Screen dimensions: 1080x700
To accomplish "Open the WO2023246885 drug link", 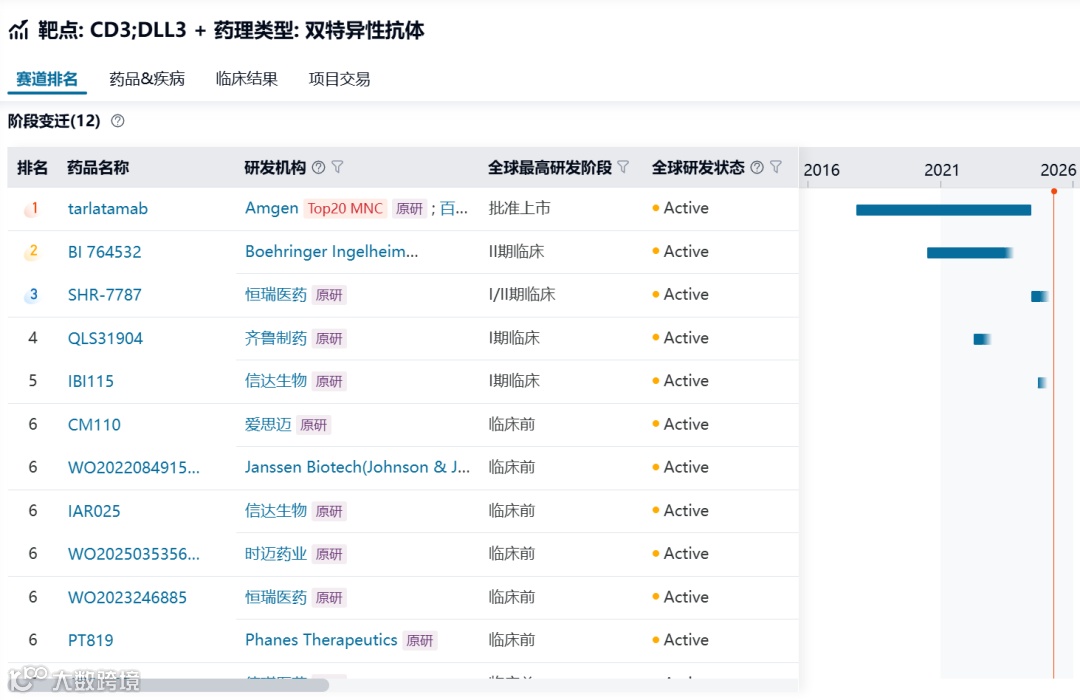I will pyautogui.click(x=127, y=597).
